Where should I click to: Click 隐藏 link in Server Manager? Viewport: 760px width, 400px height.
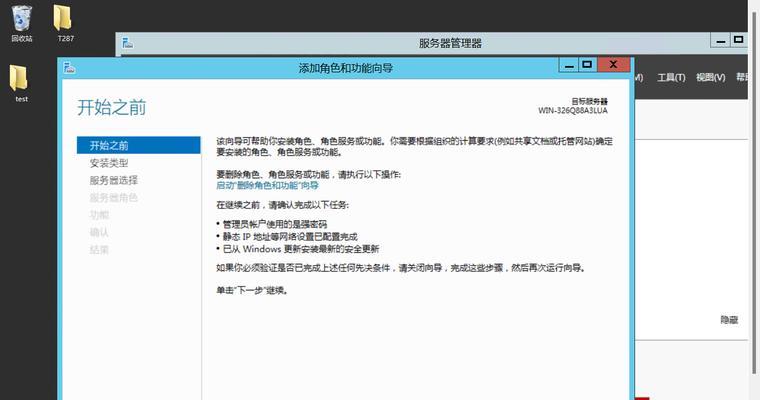[729, 320]
